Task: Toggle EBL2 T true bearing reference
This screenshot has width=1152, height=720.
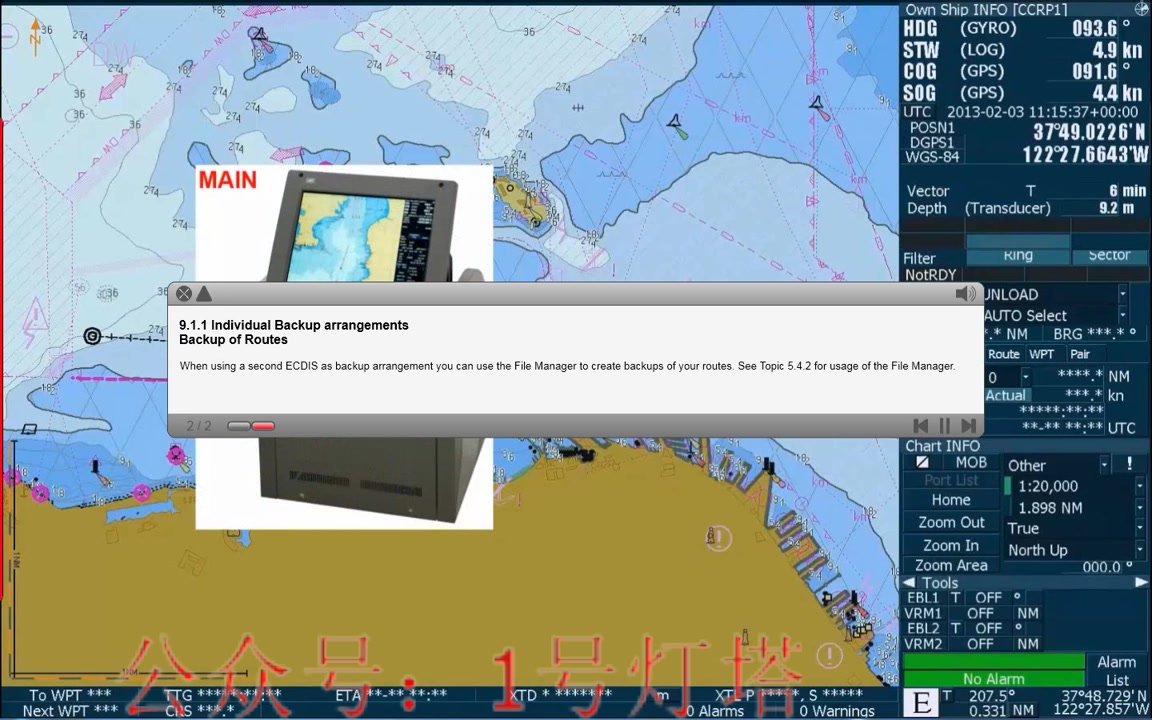Action: 956,629
